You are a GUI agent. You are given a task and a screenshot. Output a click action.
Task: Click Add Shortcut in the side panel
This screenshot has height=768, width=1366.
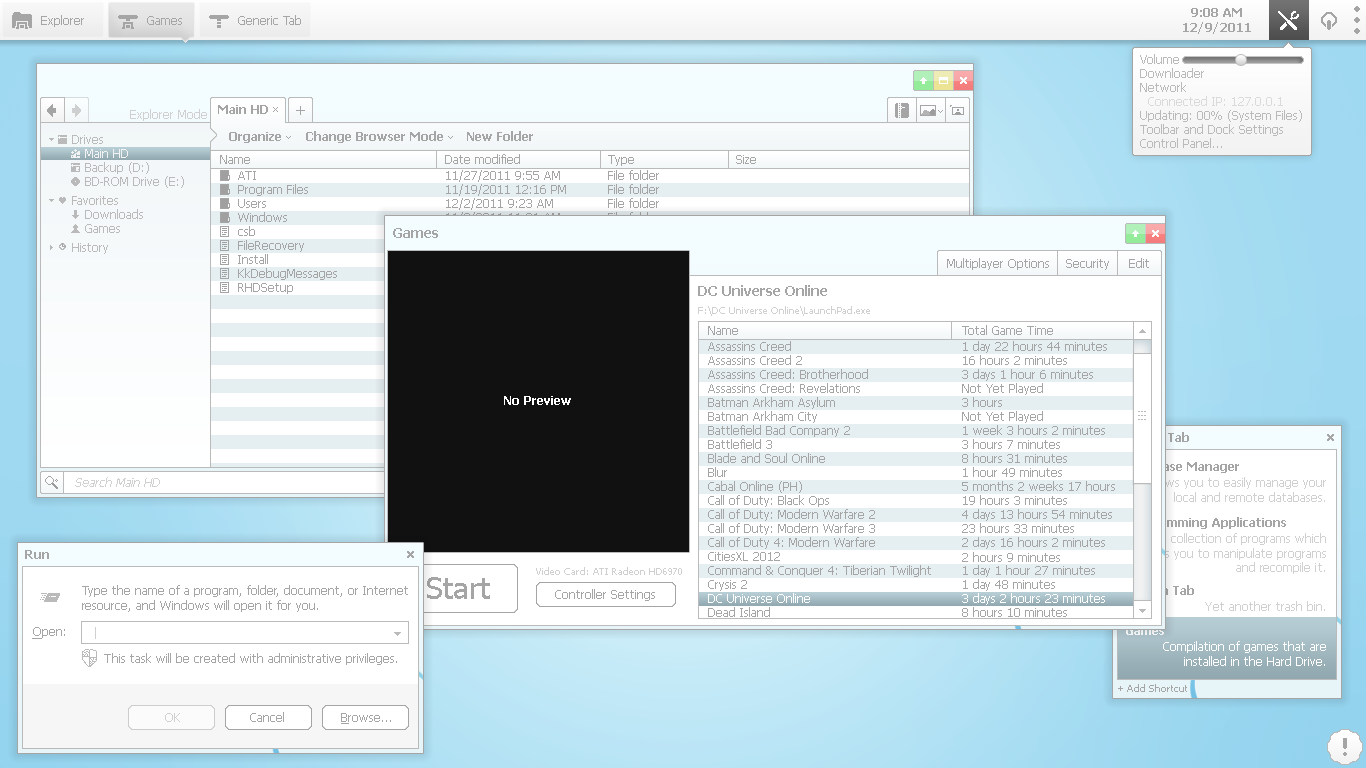(1153, 688)
